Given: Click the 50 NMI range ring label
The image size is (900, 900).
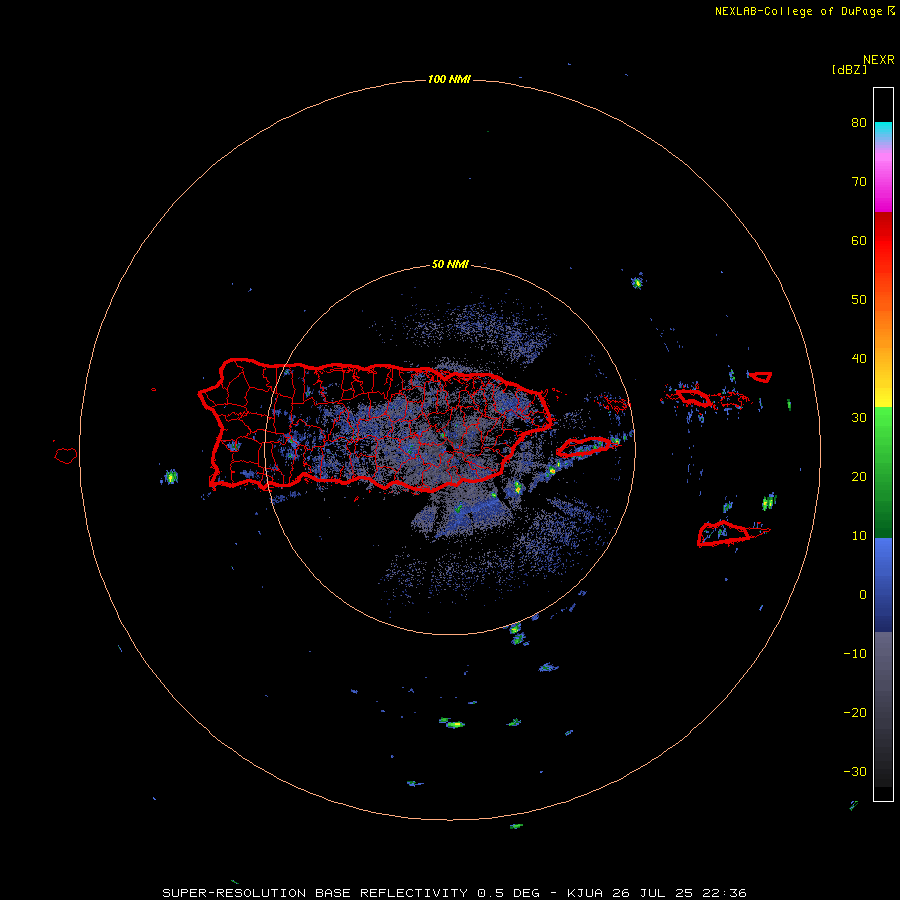Looking at the screenshot, I should (450, 265).
